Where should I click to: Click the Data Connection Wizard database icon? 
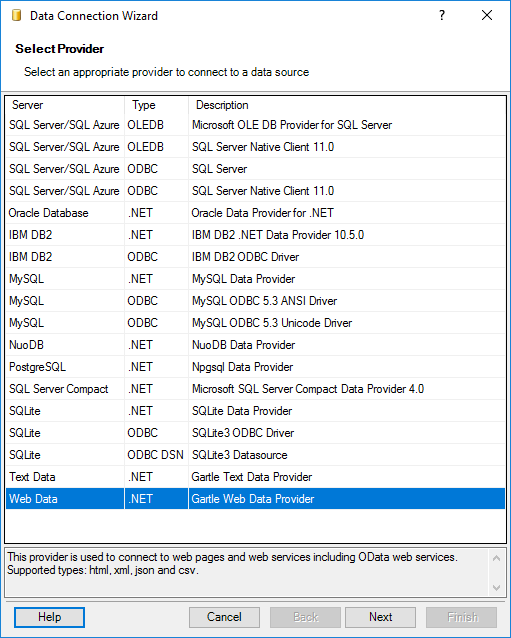pyautogui.click(x=16, y=15)
